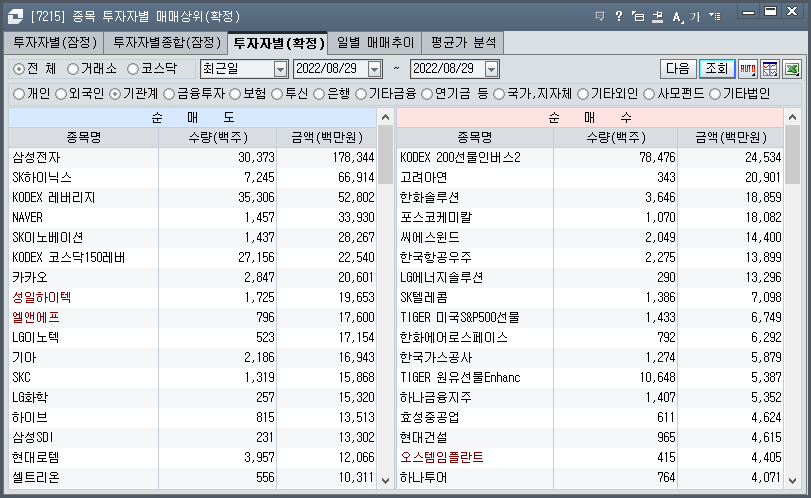
Task: Open the chart grid icon
Action: coord(770,69)
